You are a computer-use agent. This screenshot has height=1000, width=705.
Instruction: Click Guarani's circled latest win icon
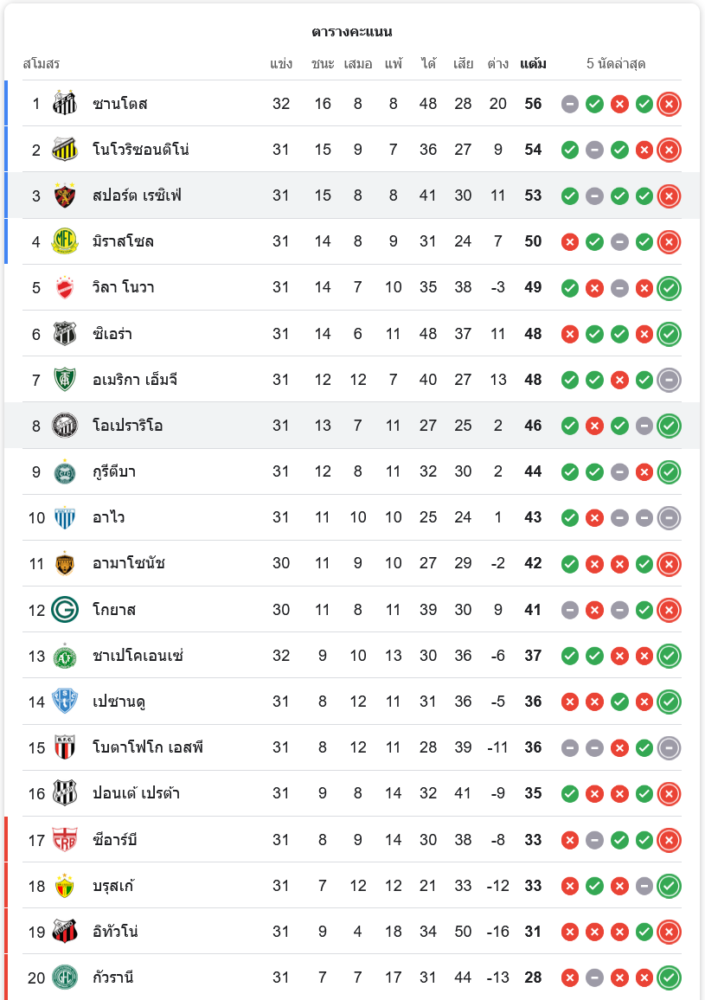(x=669, y=977)
